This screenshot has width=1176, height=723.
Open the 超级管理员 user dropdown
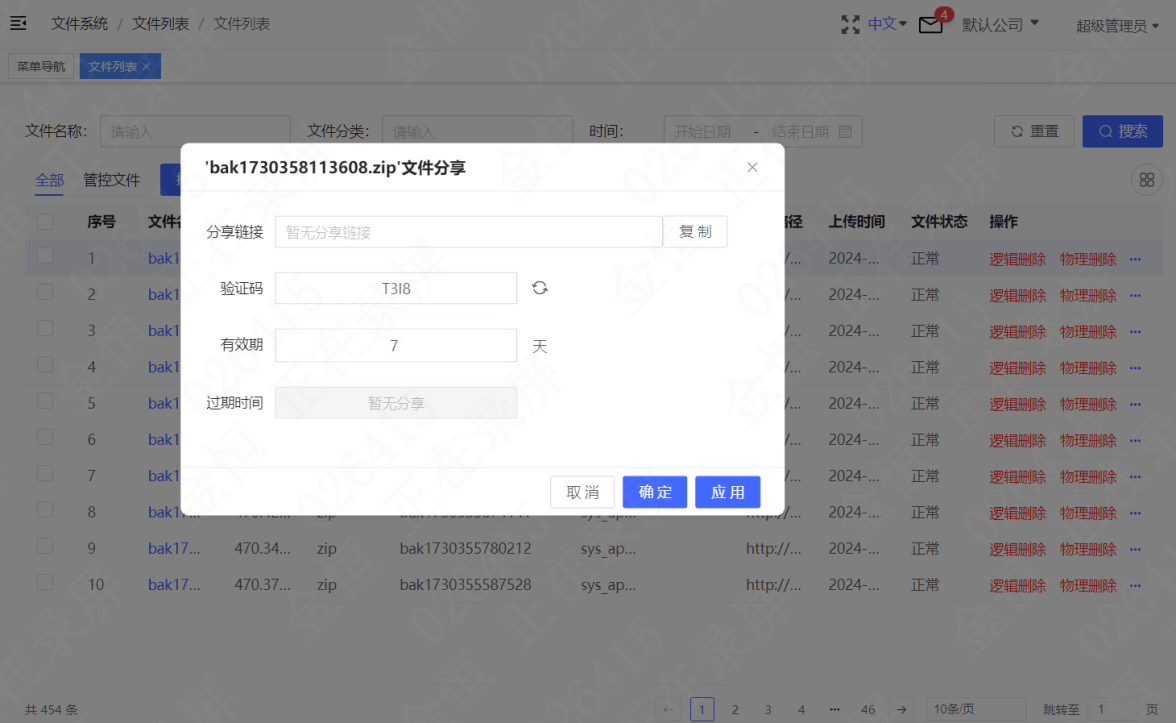coord(1118,26)
